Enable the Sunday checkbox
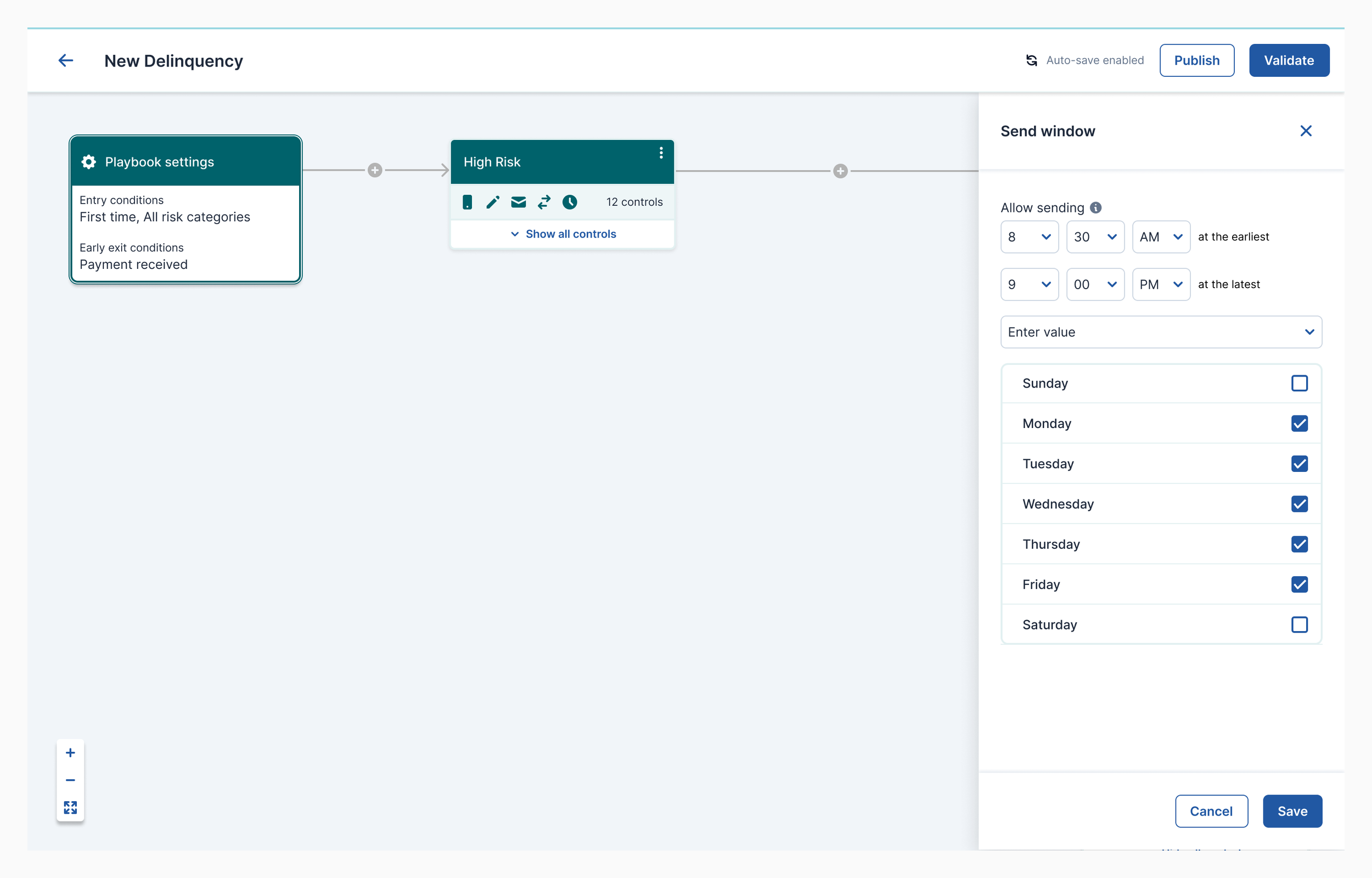Screen dimensions: 1372x878 pos(1299,383)
